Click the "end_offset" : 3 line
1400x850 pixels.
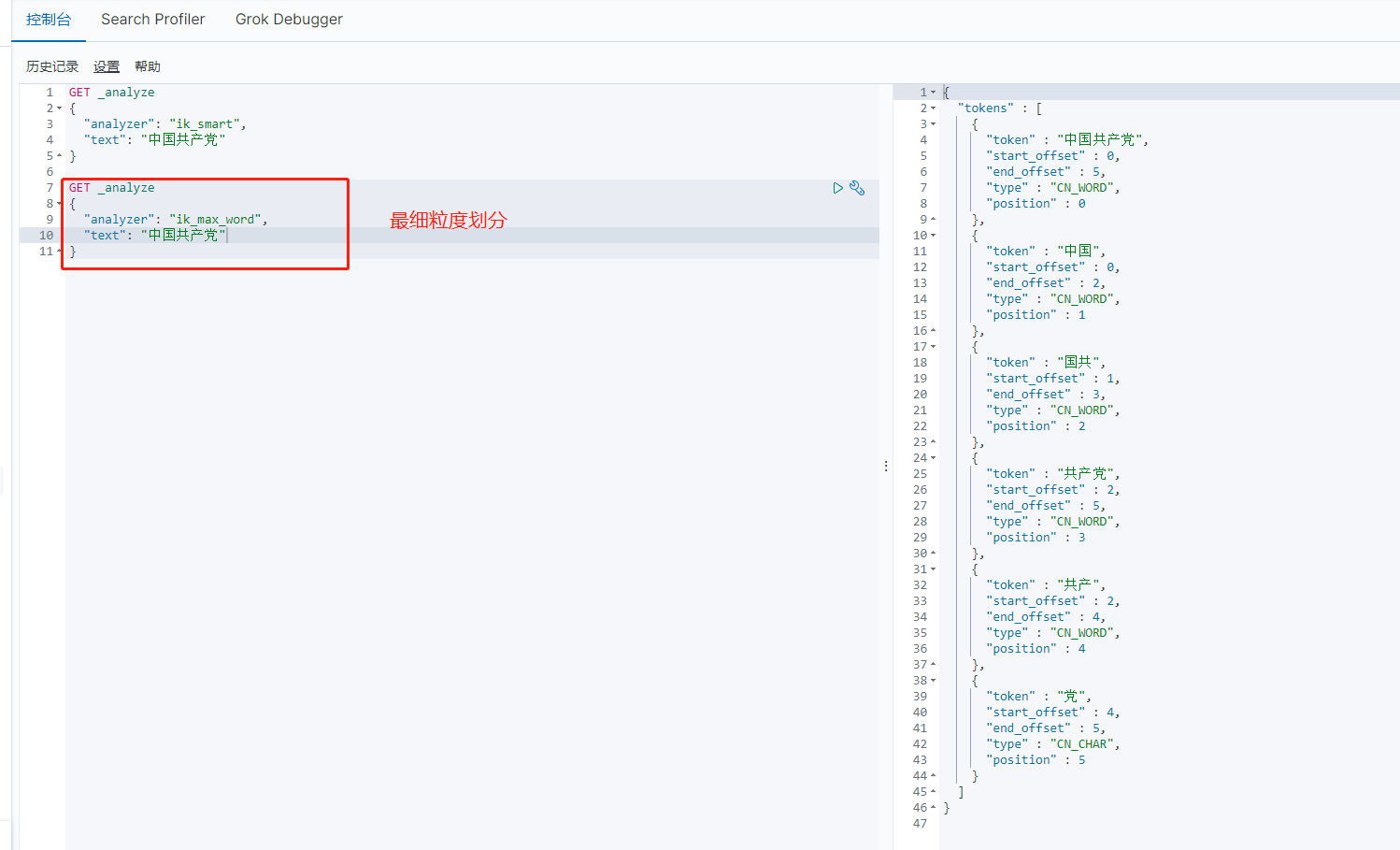click(1046, 395)
